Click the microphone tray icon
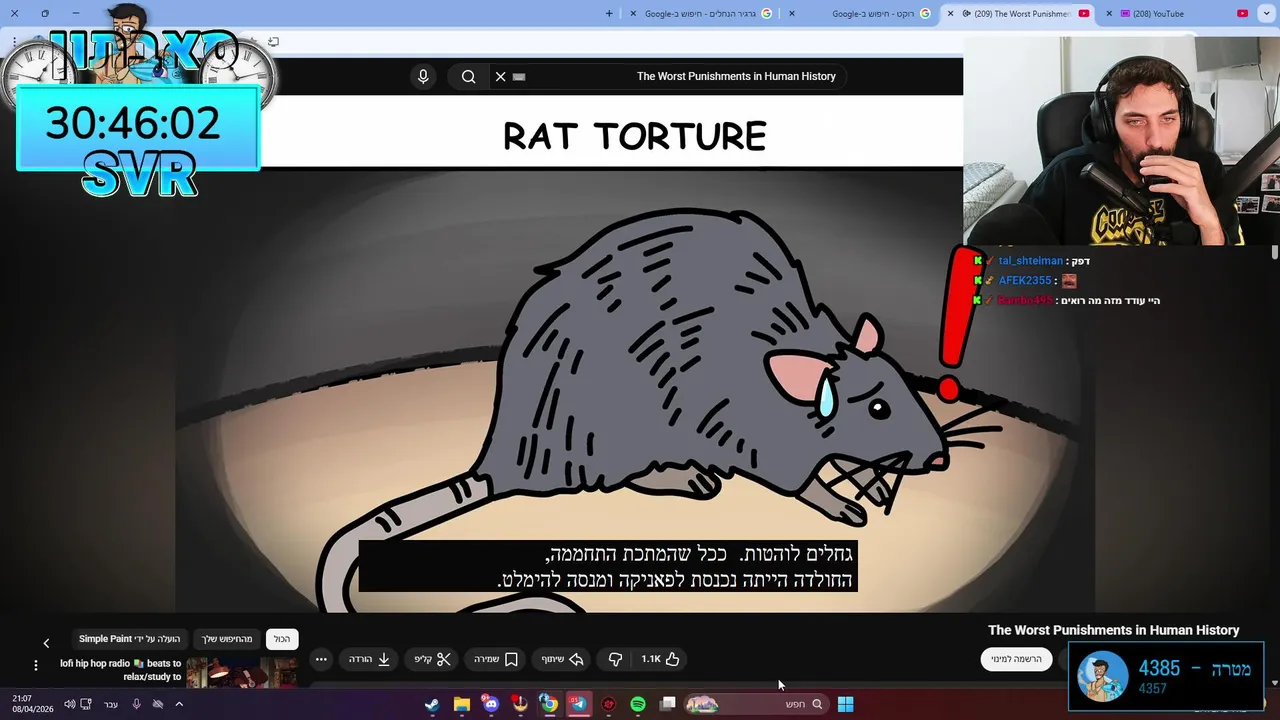 137,704
